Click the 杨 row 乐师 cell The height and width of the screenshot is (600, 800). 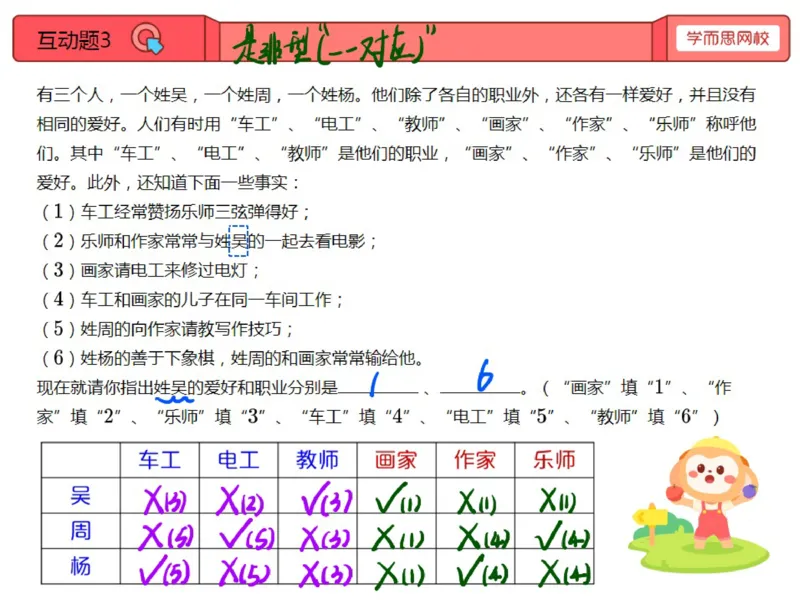tap(555, 566)
